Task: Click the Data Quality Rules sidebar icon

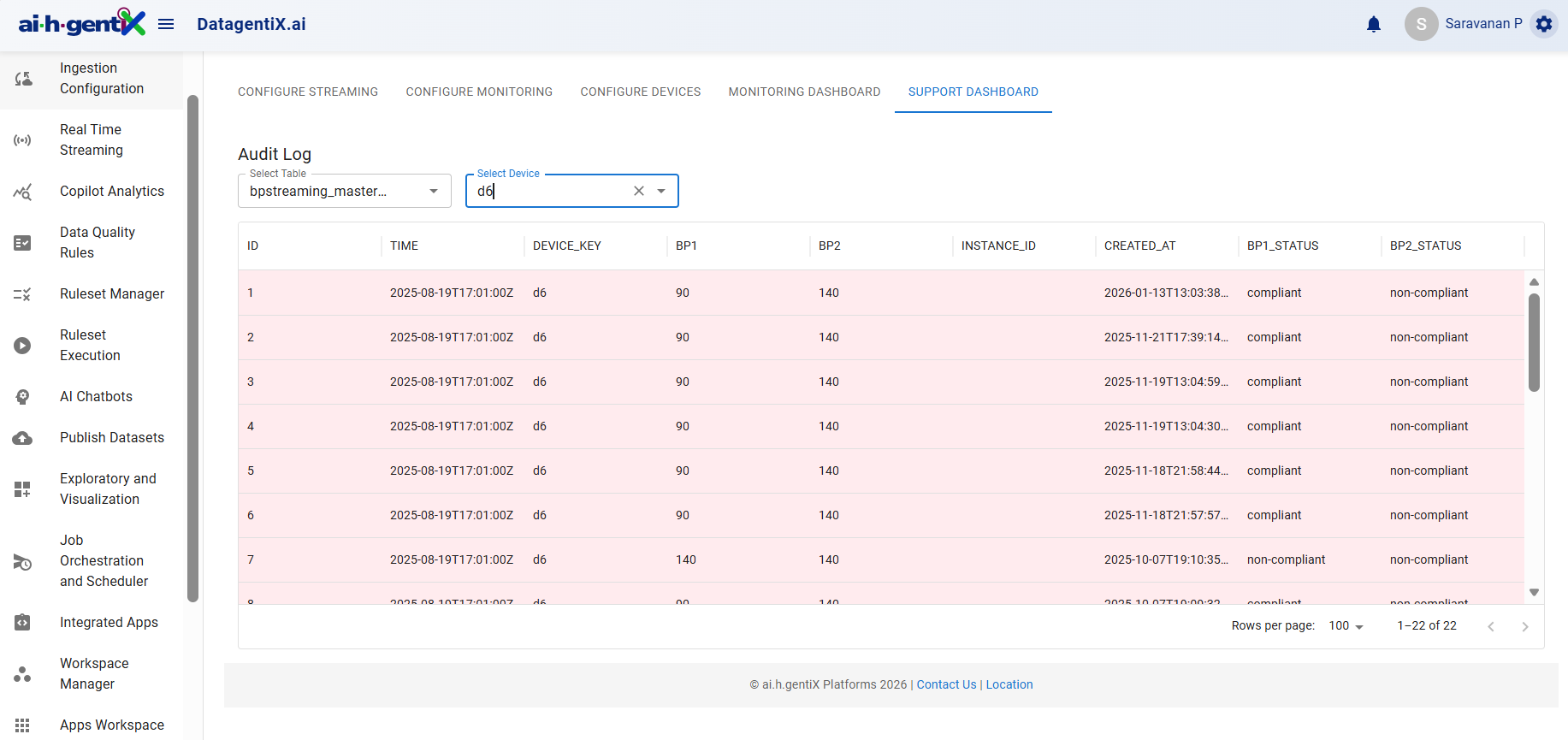Action: 23,243
